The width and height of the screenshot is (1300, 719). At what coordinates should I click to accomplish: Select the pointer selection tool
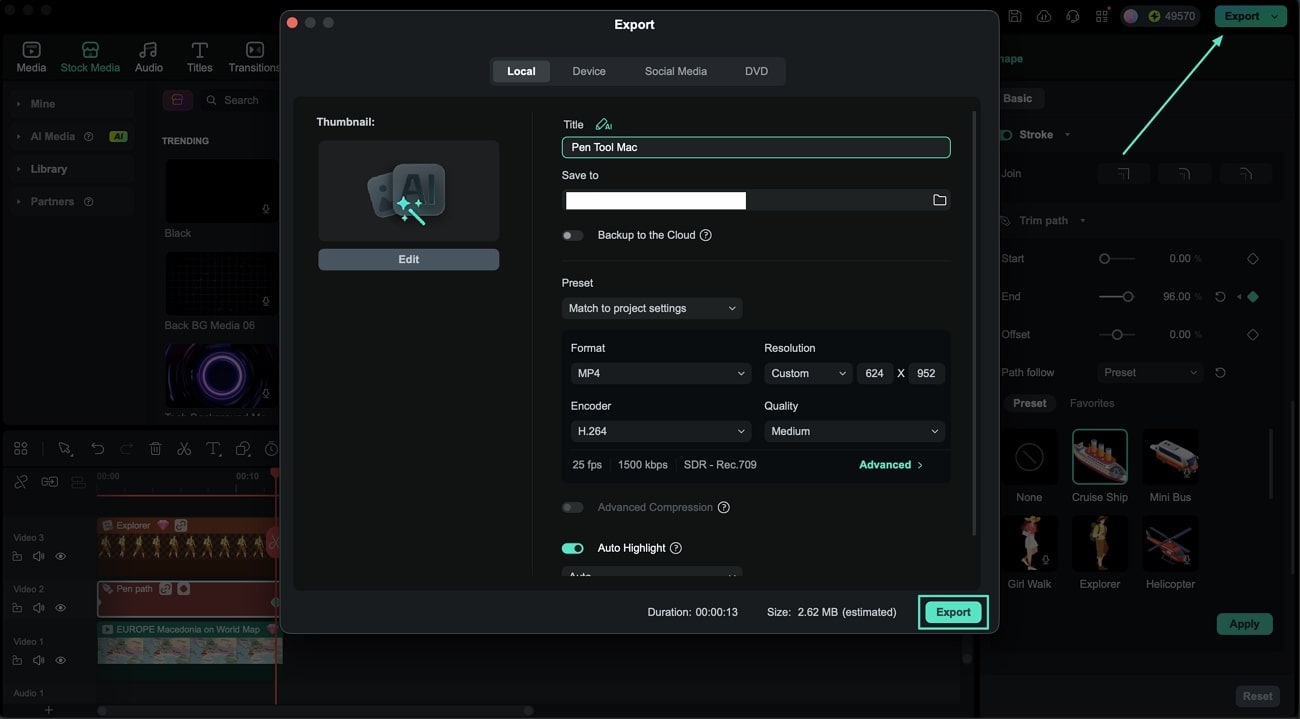65,448
